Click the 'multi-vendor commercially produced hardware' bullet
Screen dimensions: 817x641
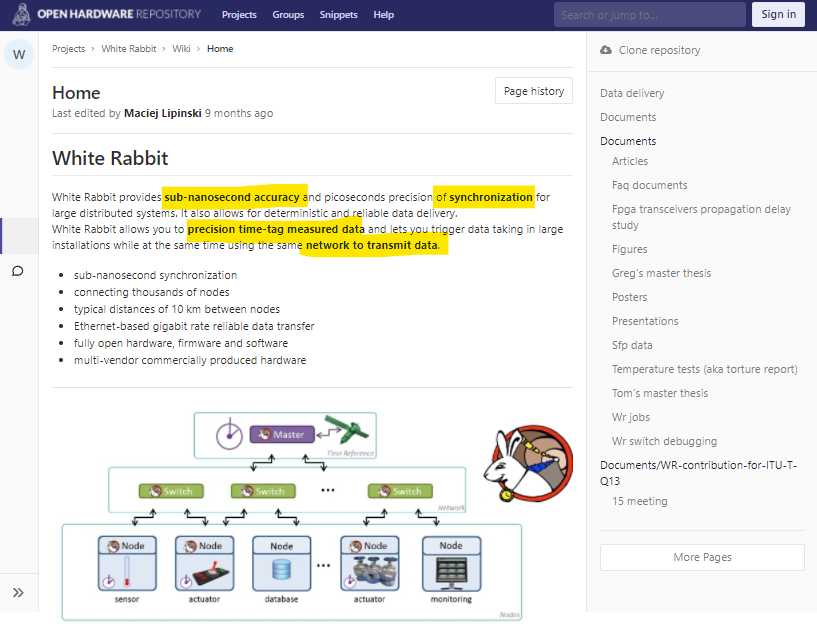[190, 360]
